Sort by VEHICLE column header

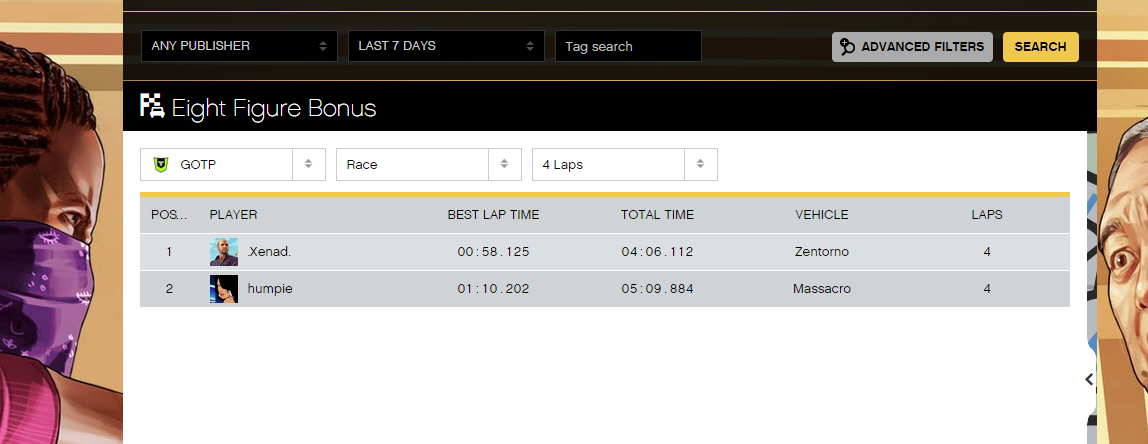pos(822,215)
